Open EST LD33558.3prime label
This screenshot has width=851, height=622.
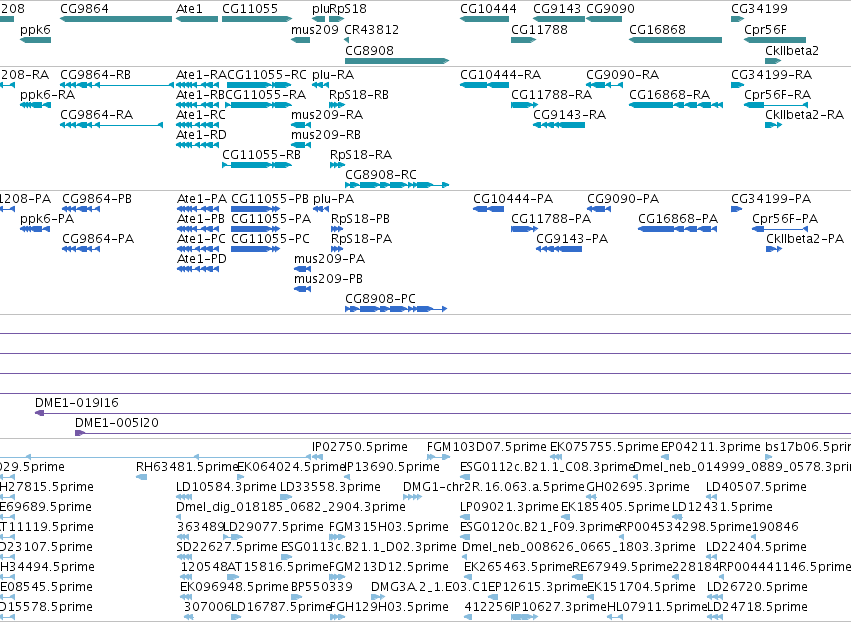[330, 487]
